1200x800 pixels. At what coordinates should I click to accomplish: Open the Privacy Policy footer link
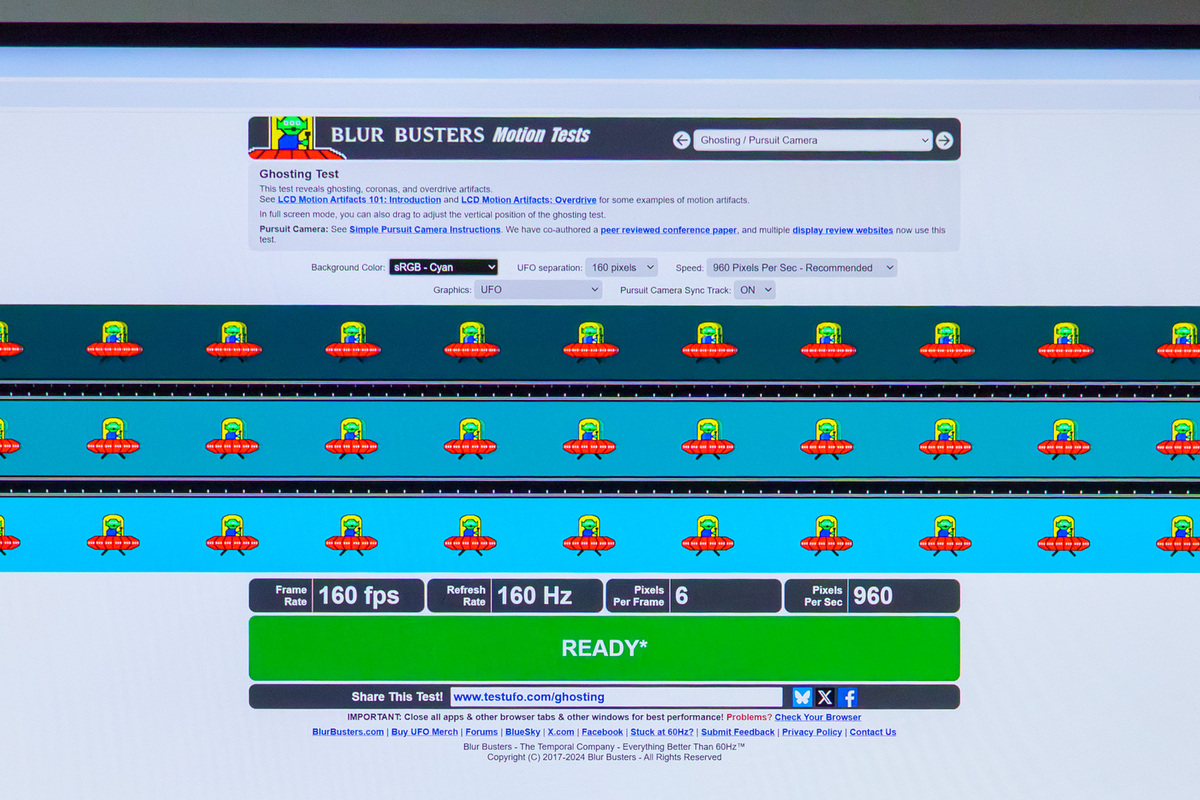812,732
